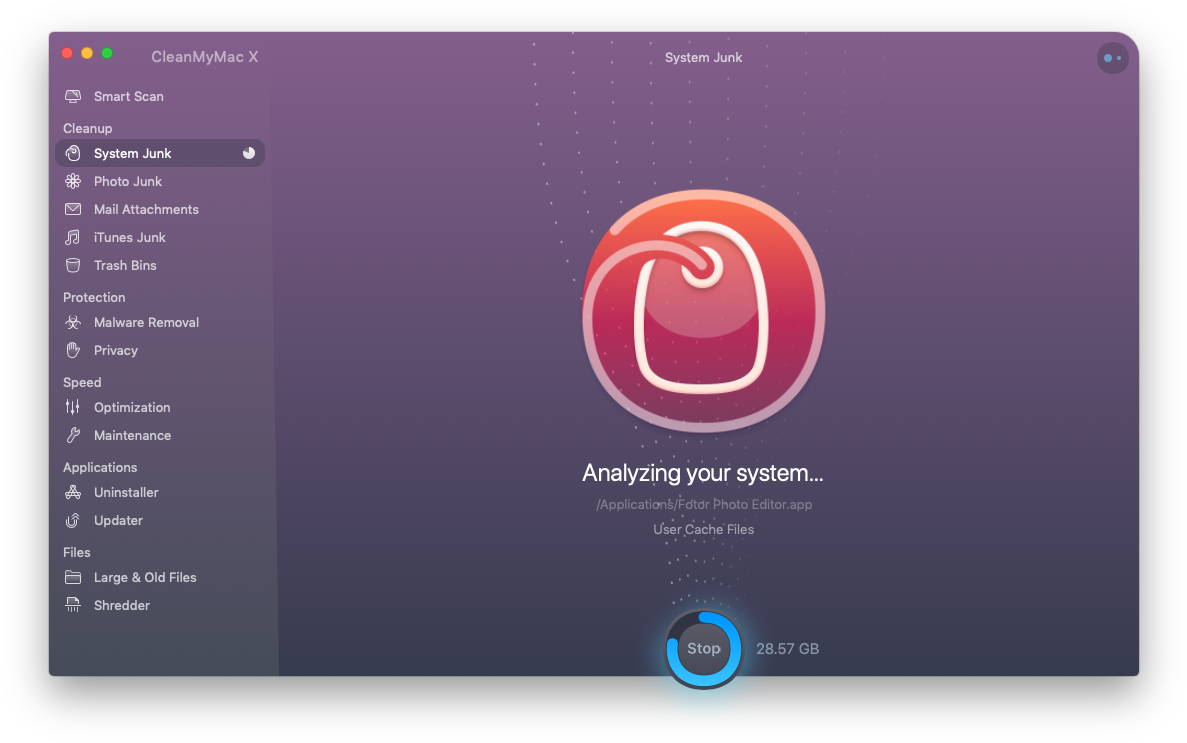Open the Smart Scan module

point(160,96)
